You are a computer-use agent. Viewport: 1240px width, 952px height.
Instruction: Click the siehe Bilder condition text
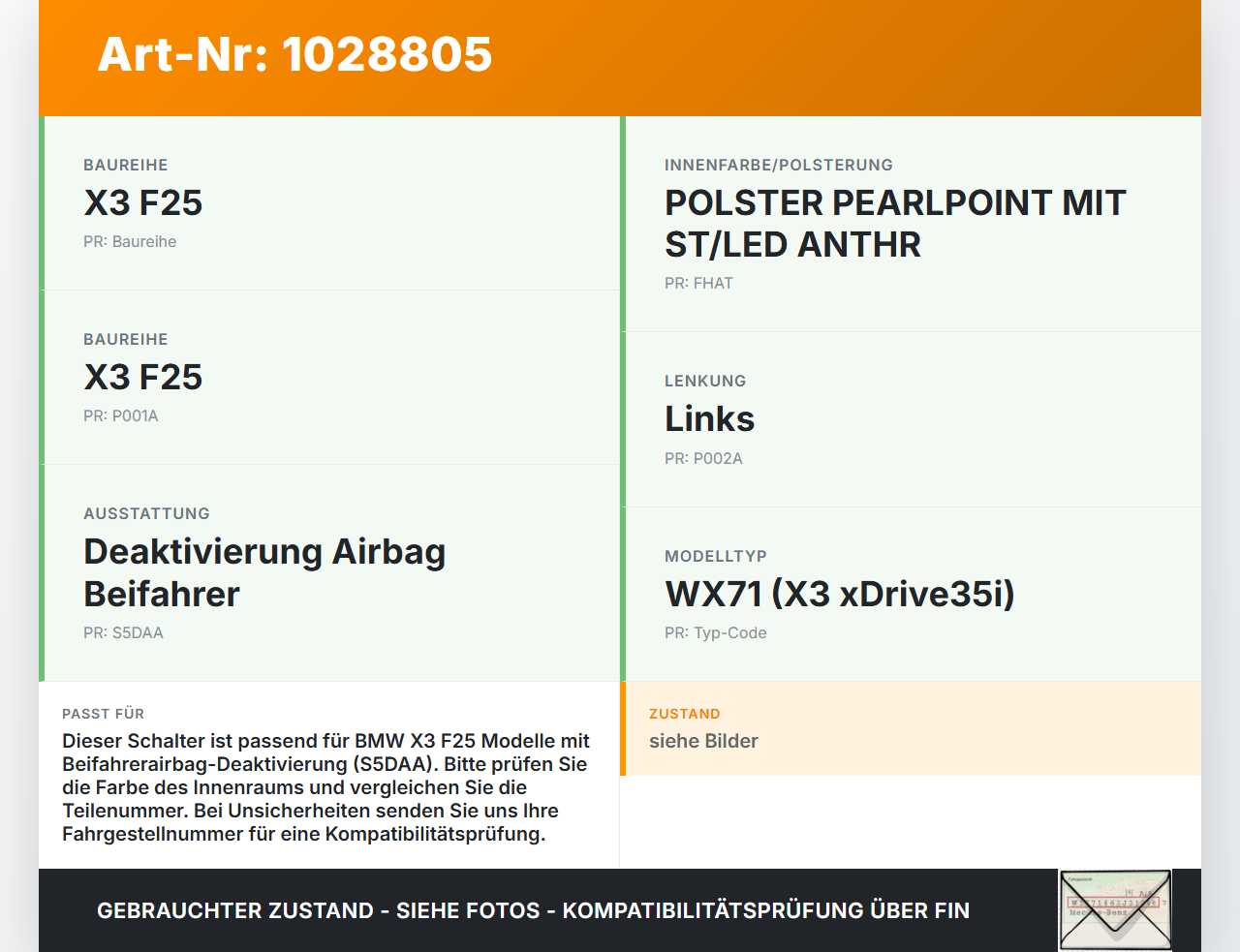[x=703, y=742]
